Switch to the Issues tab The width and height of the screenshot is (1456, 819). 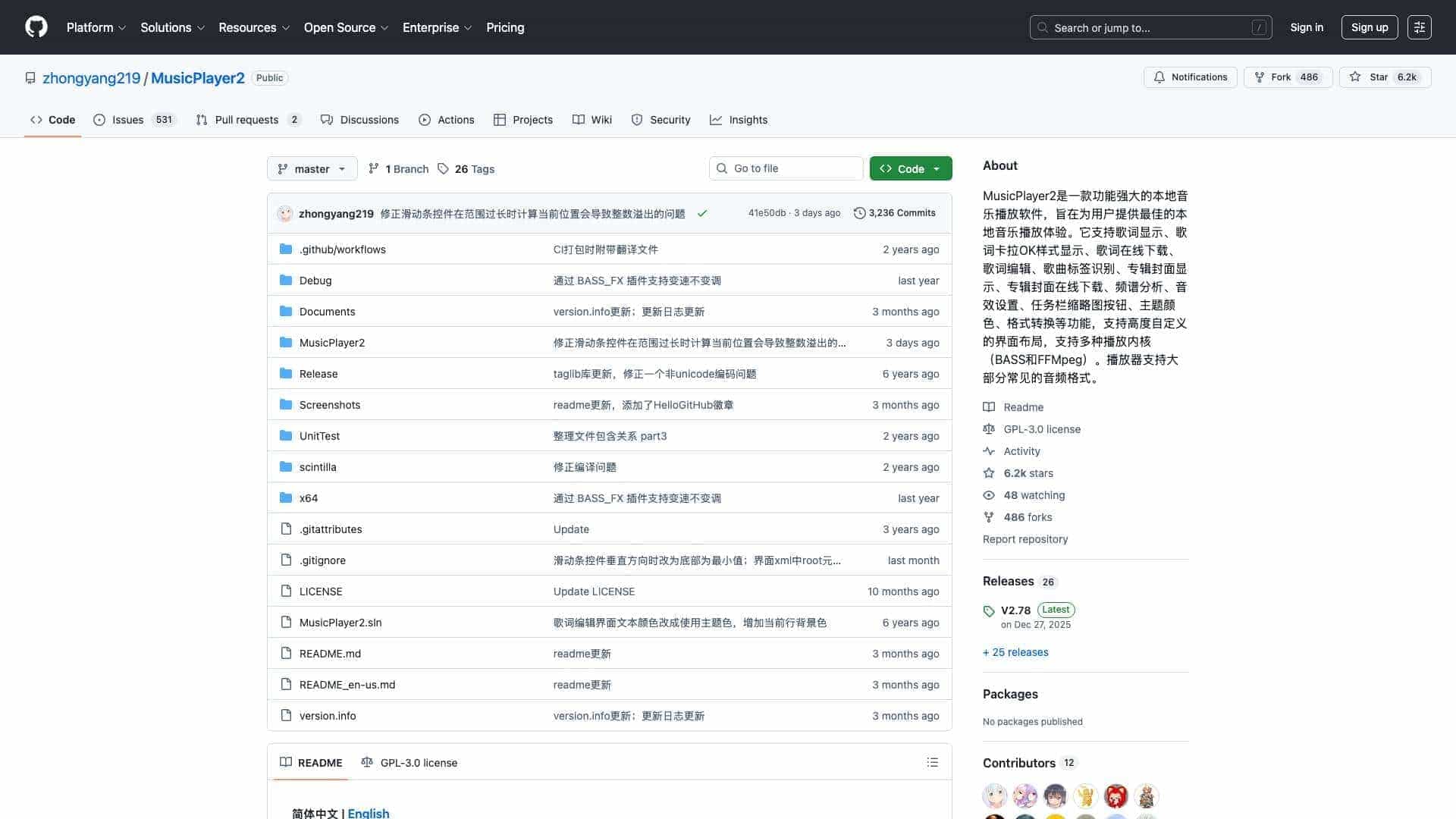click(x=134, y=120)
